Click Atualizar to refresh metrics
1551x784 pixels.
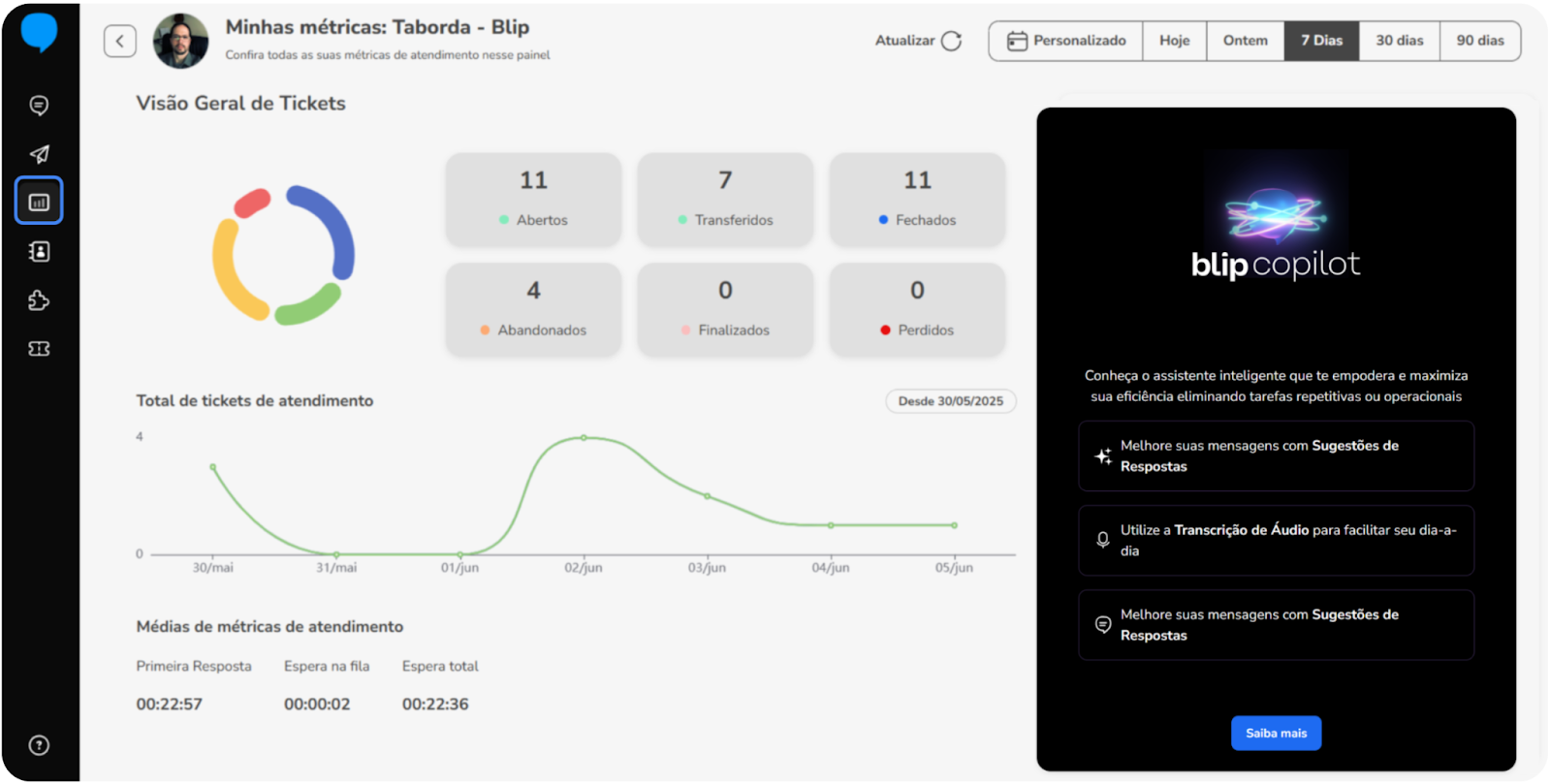click(x=917, y=41)
